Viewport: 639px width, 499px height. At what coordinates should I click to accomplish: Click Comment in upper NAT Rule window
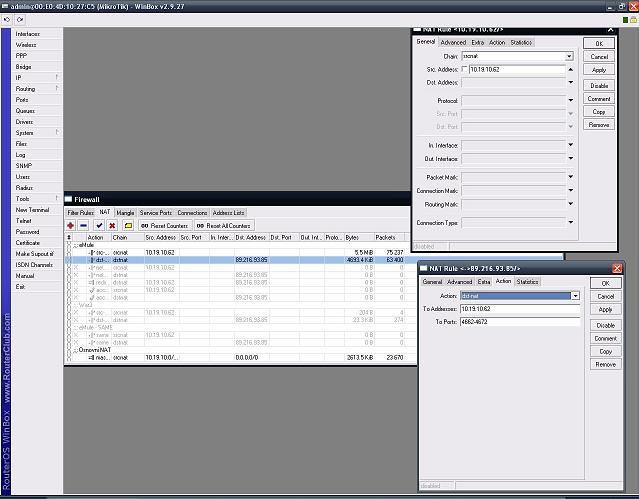click(599, 99)
